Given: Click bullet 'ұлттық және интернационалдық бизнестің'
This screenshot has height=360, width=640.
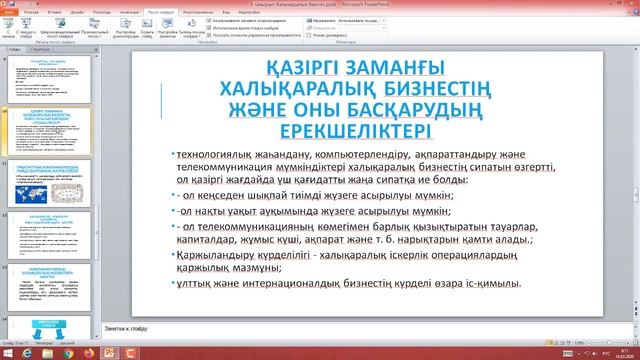Looking at the screenshot, I should click(x=349, y=283).
